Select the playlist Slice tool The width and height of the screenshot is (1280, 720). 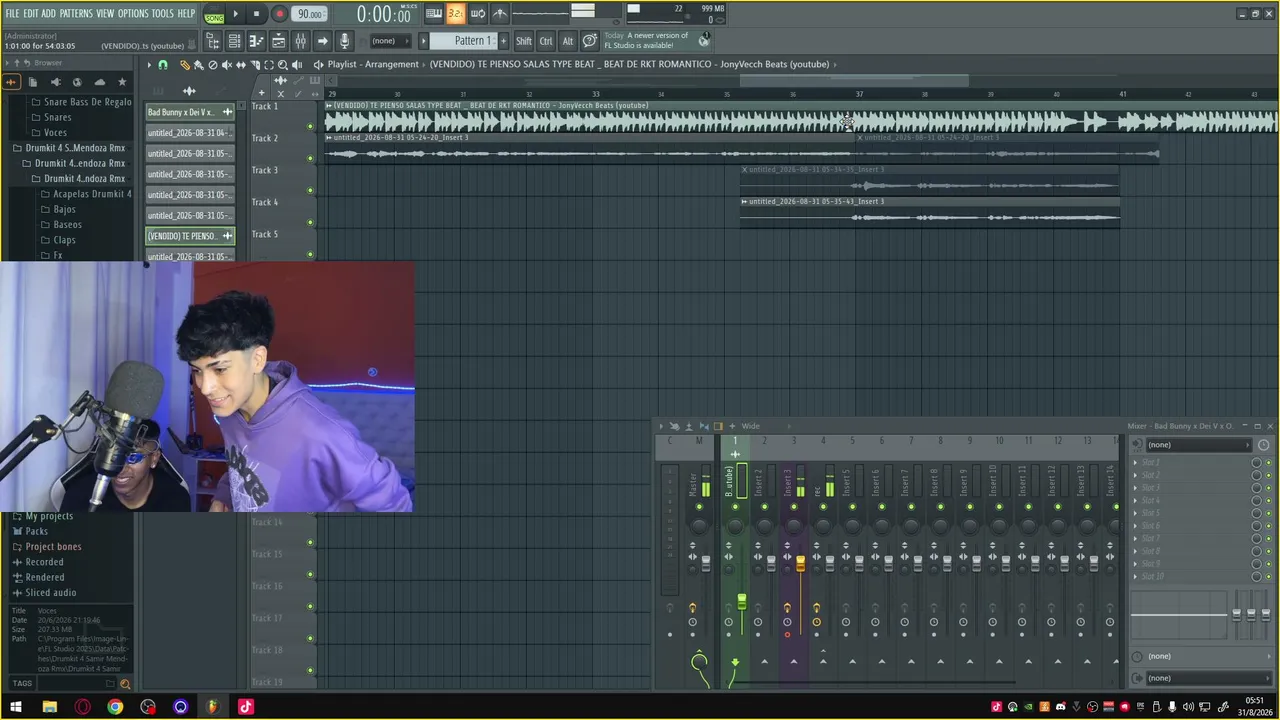[254, 65]
